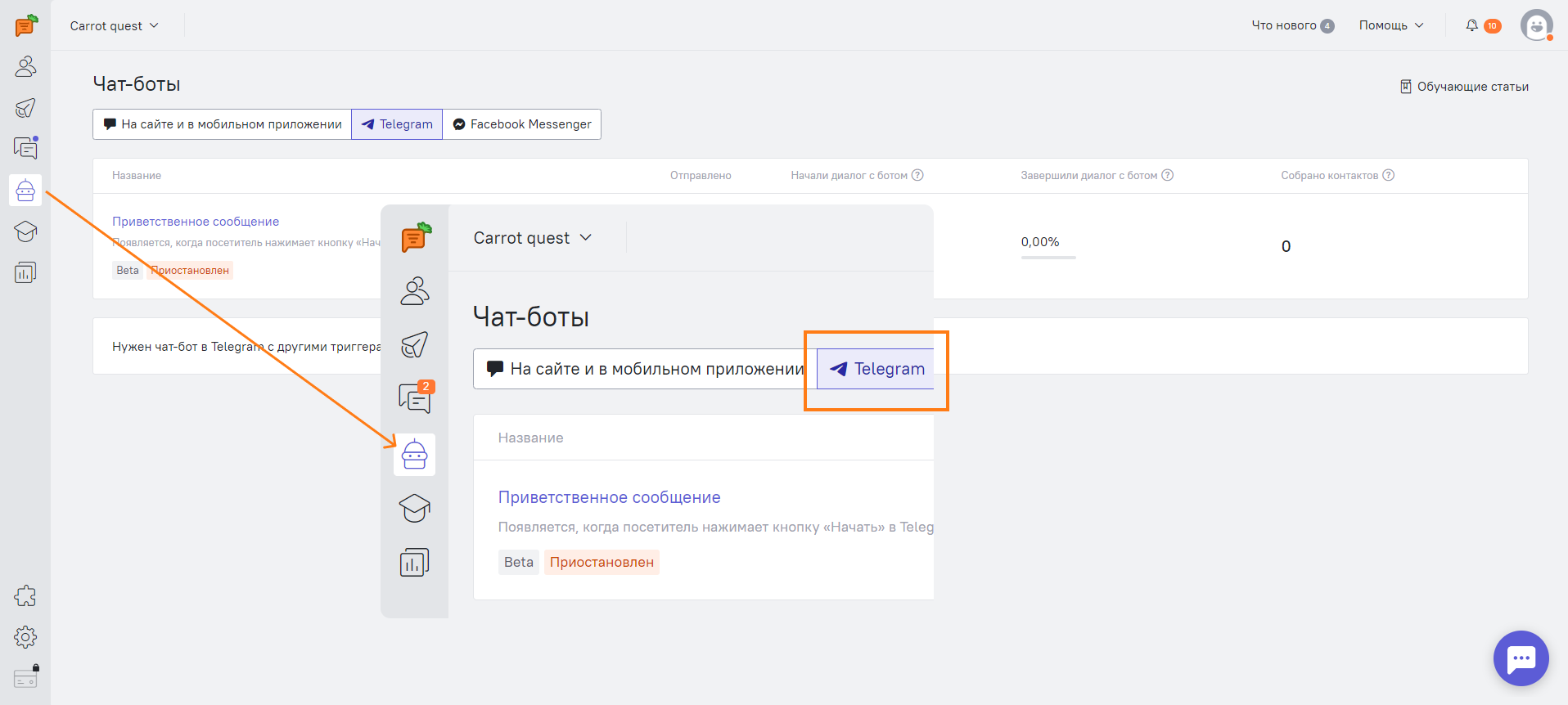Open the live chat widget bubble
This screenshot has height=705, width=1568.
(1521, 658)
